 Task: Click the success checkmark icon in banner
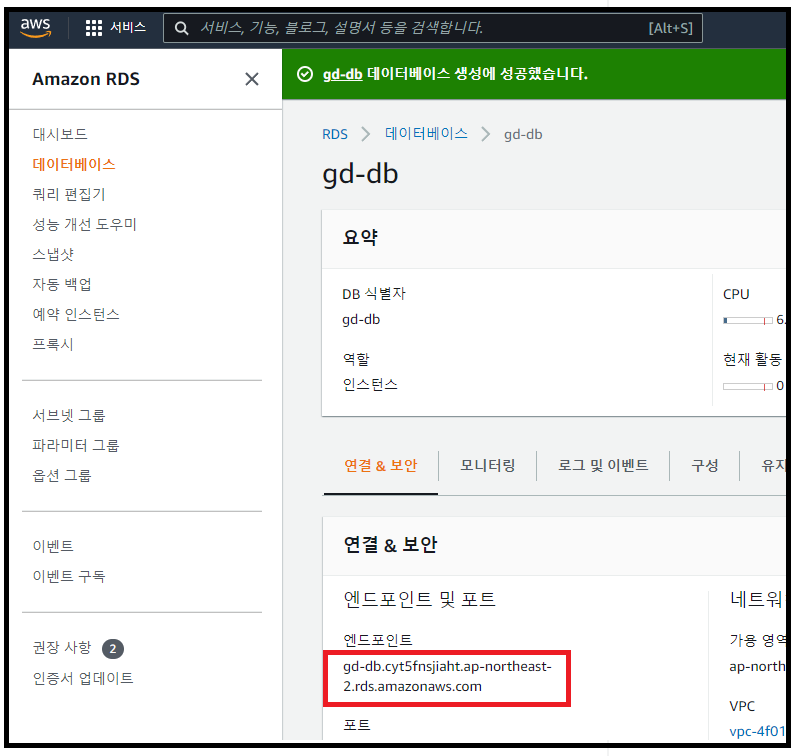[305, 74]
